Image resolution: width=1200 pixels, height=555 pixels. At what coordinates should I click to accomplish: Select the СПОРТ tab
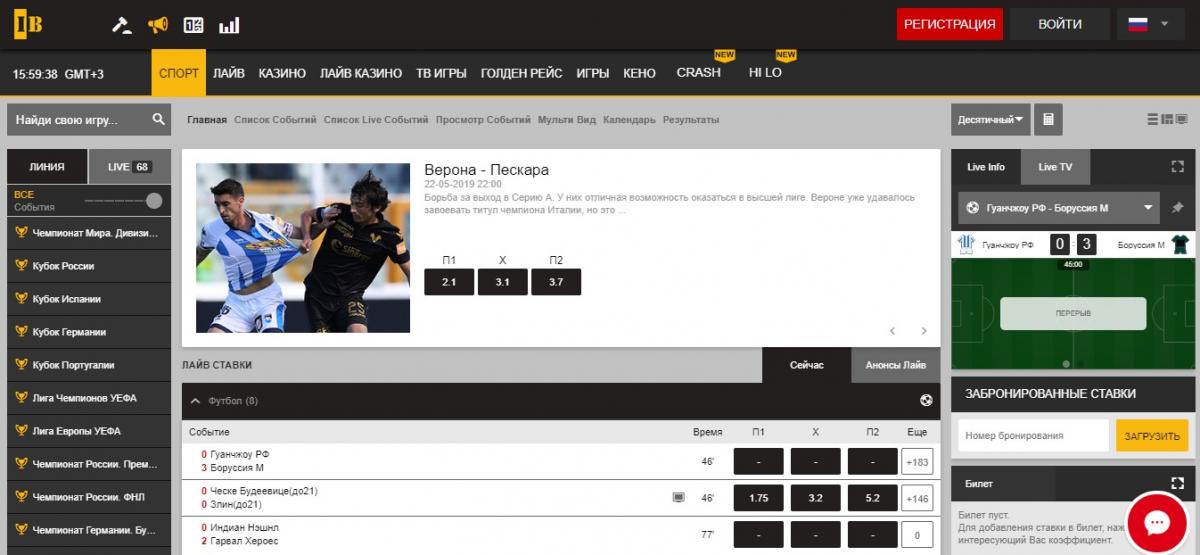(179, 73)
